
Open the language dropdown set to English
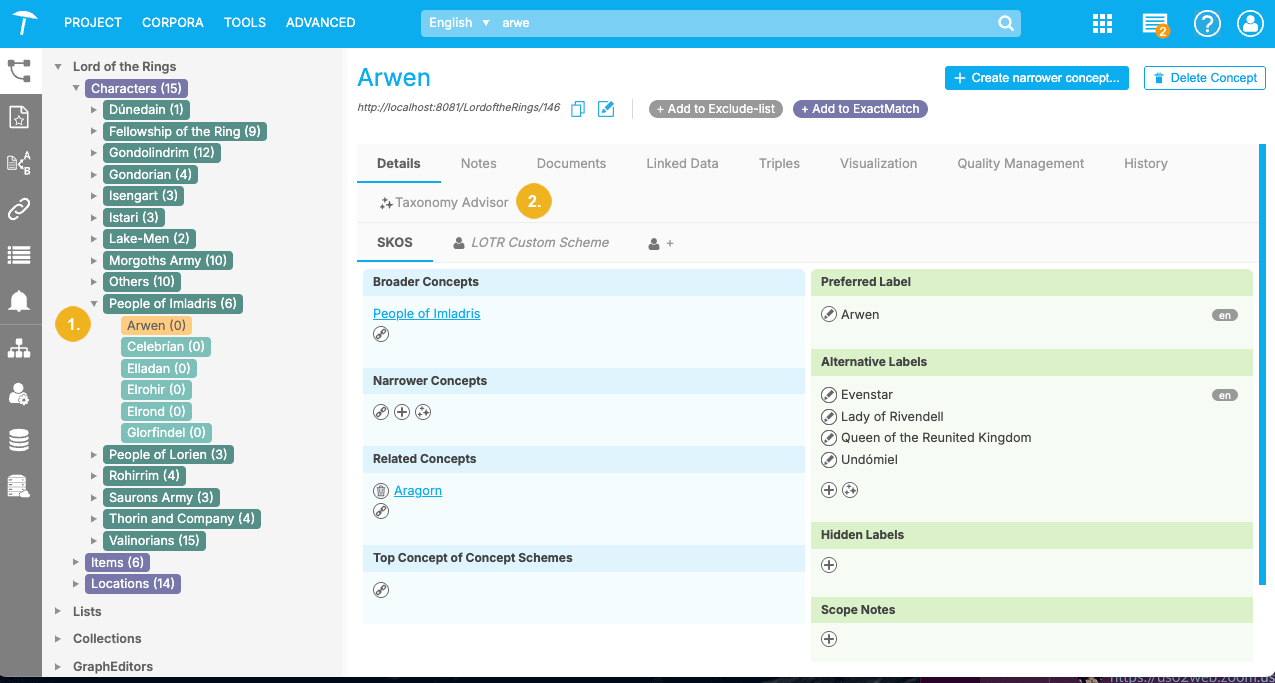tap(460, 23)
